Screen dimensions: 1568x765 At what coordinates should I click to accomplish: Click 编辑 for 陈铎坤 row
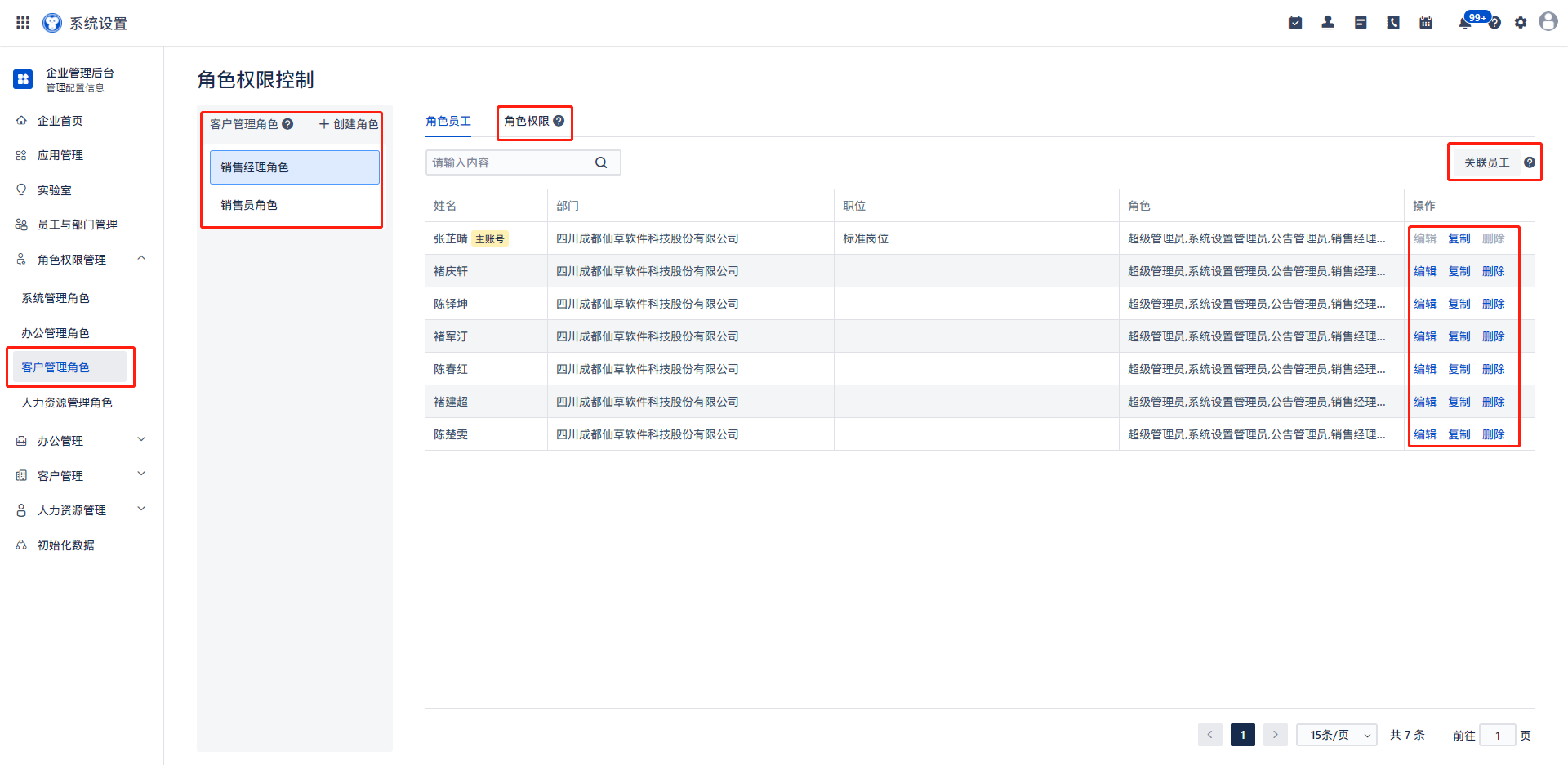[1425, 304]
